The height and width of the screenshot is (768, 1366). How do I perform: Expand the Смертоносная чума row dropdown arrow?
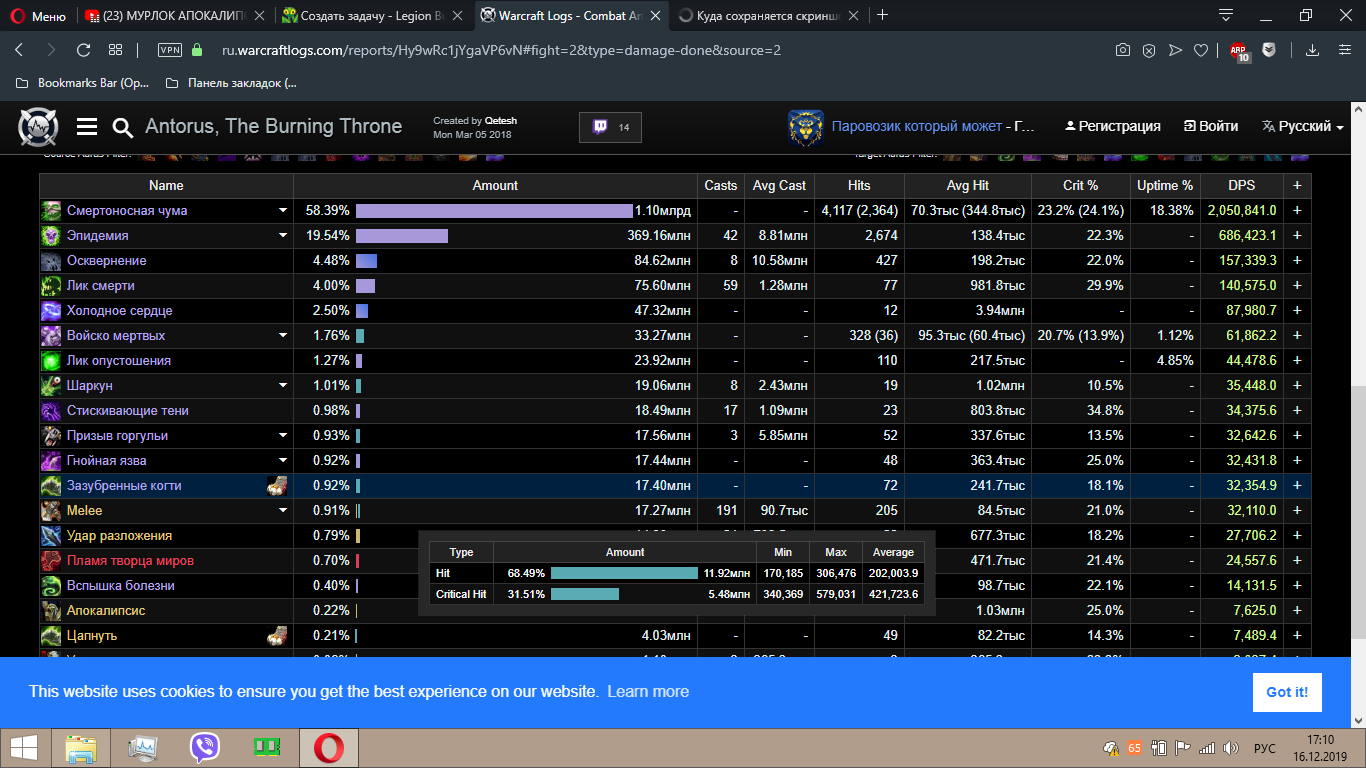pos(283,211)
